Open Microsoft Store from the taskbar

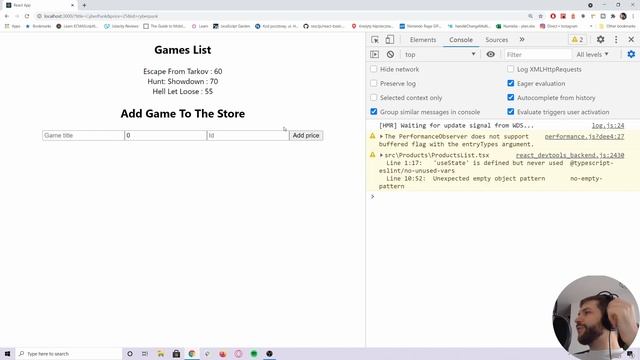coord(176,353)
